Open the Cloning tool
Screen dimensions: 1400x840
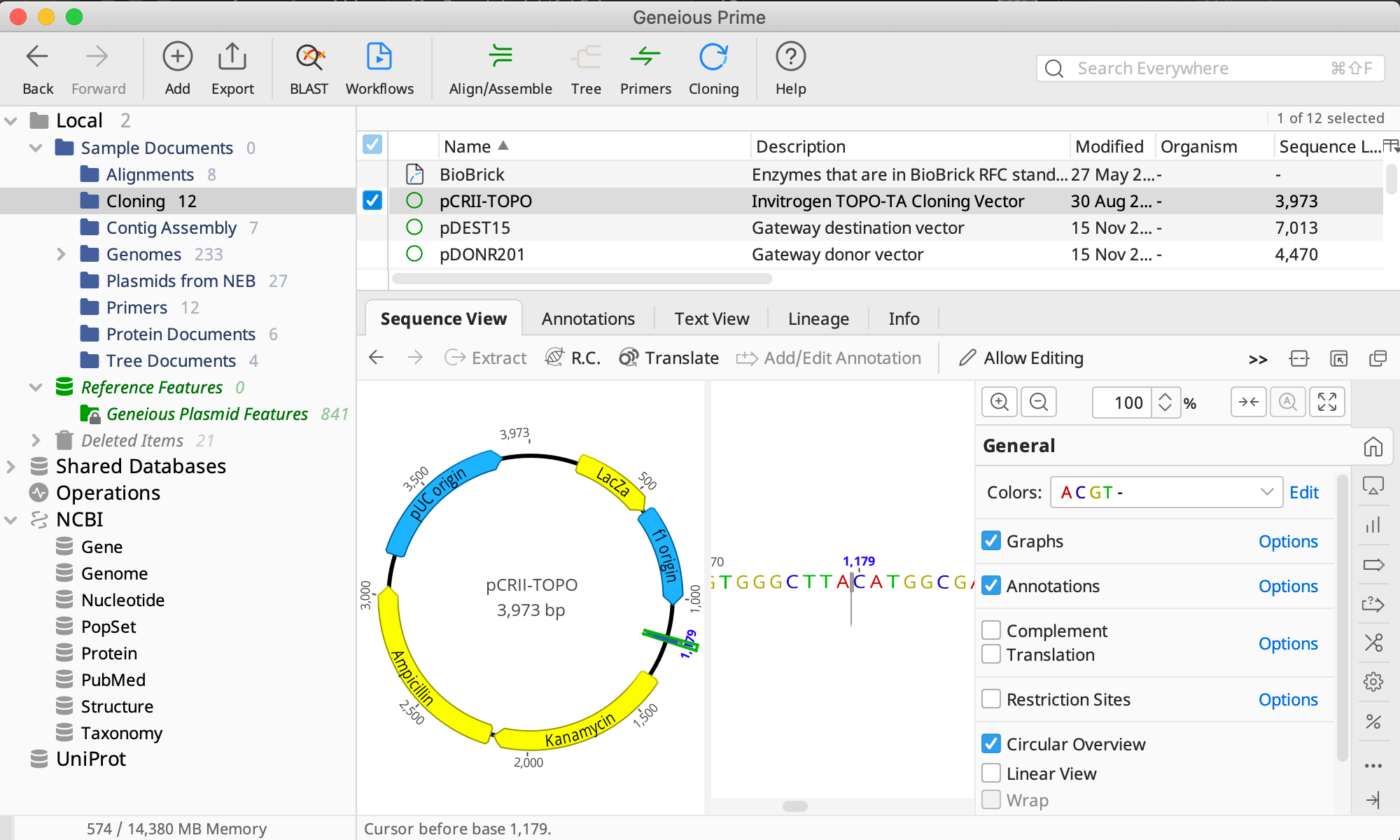(713, 66)
